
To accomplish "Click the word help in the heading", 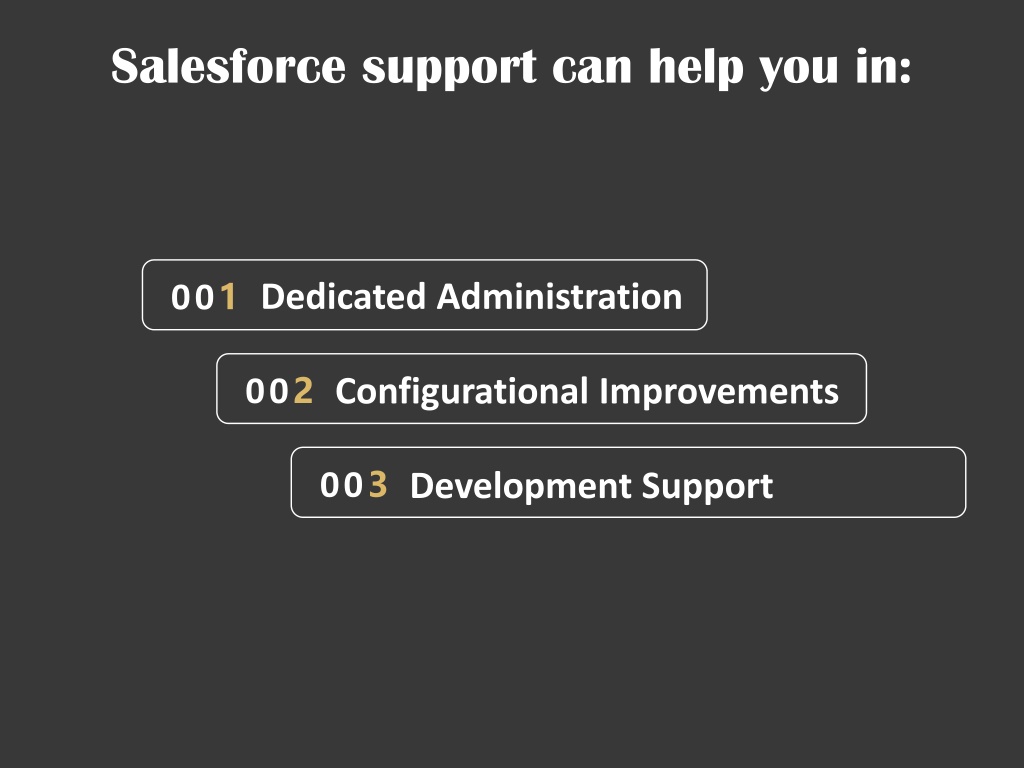I will [696, 69].
